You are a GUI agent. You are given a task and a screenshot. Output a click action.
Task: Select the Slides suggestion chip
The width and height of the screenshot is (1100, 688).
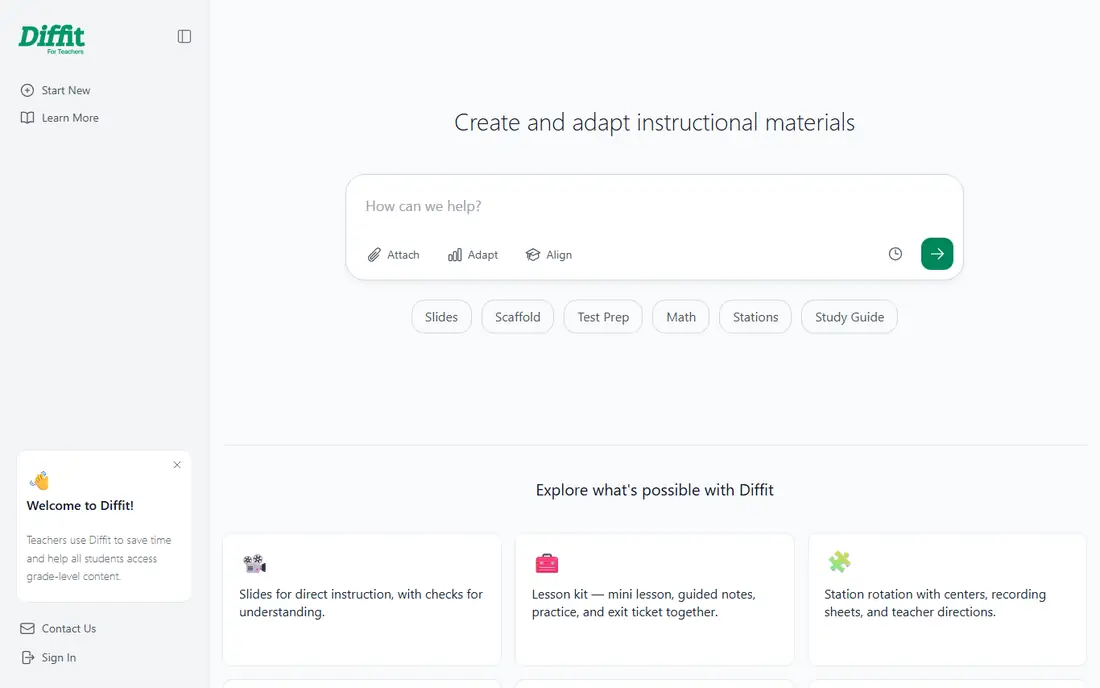pos(441,317)
